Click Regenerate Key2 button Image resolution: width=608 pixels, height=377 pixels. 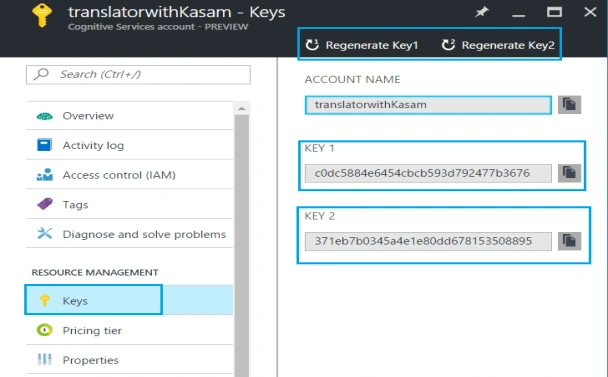pyautogui.click(x=498, y=45)
